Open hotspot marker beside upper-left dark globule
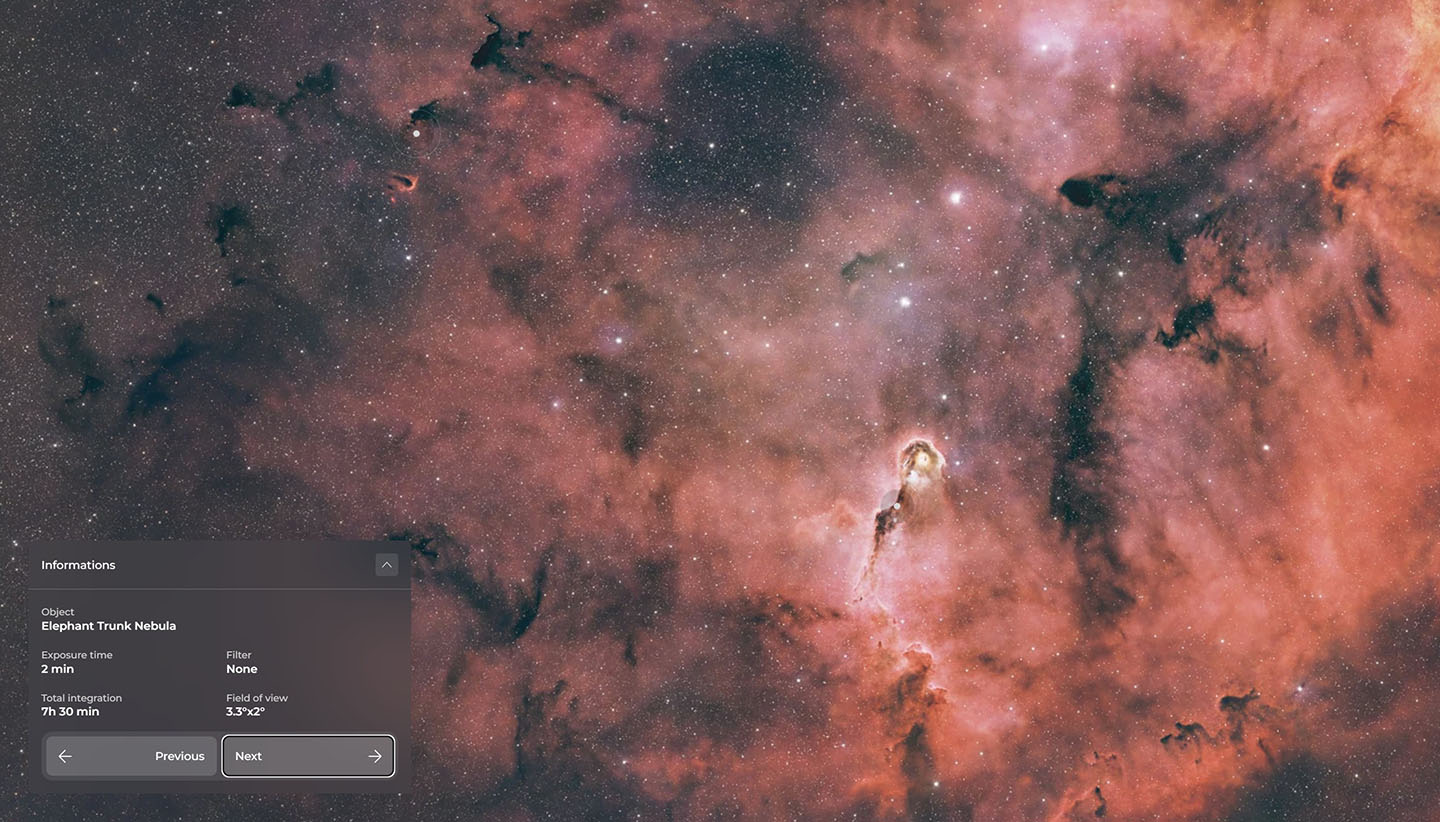 point(416,133)
